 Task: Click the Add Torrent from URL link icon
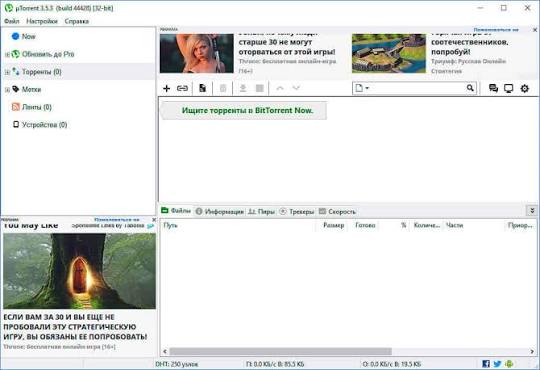click(x=182, y=89)
